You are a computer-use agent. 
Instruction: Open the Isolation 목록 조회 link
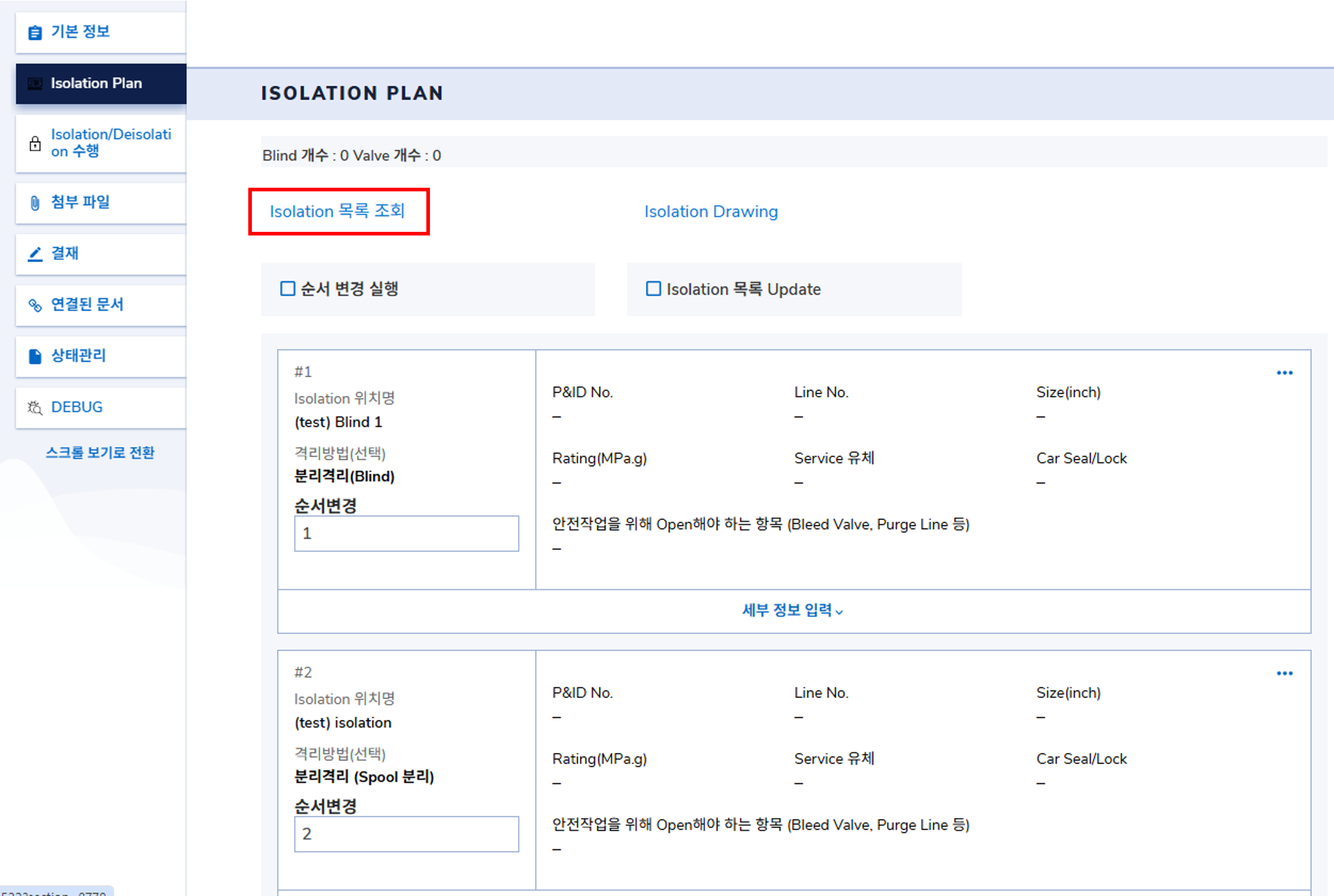click(337, 211)
